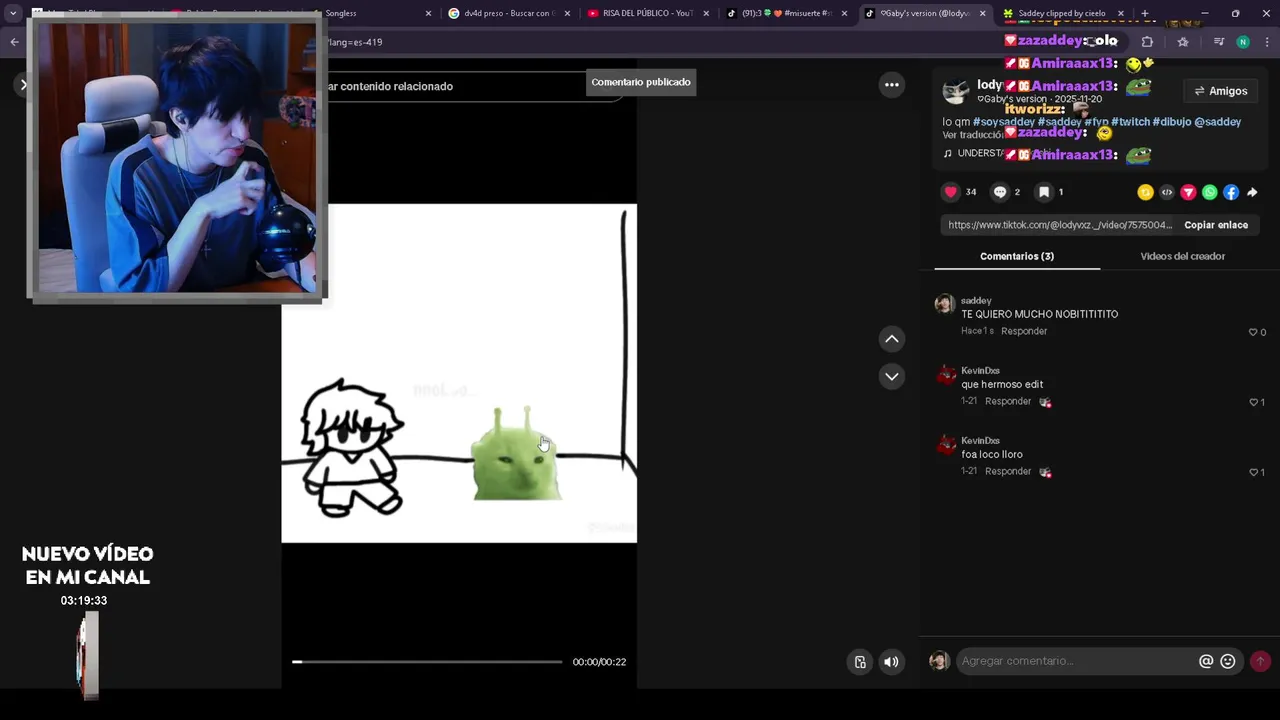Image resolution: width=1280 pixels, height=720 pixels.
Task: Select the Videos del creador tab
Action: click(1182, 256)
